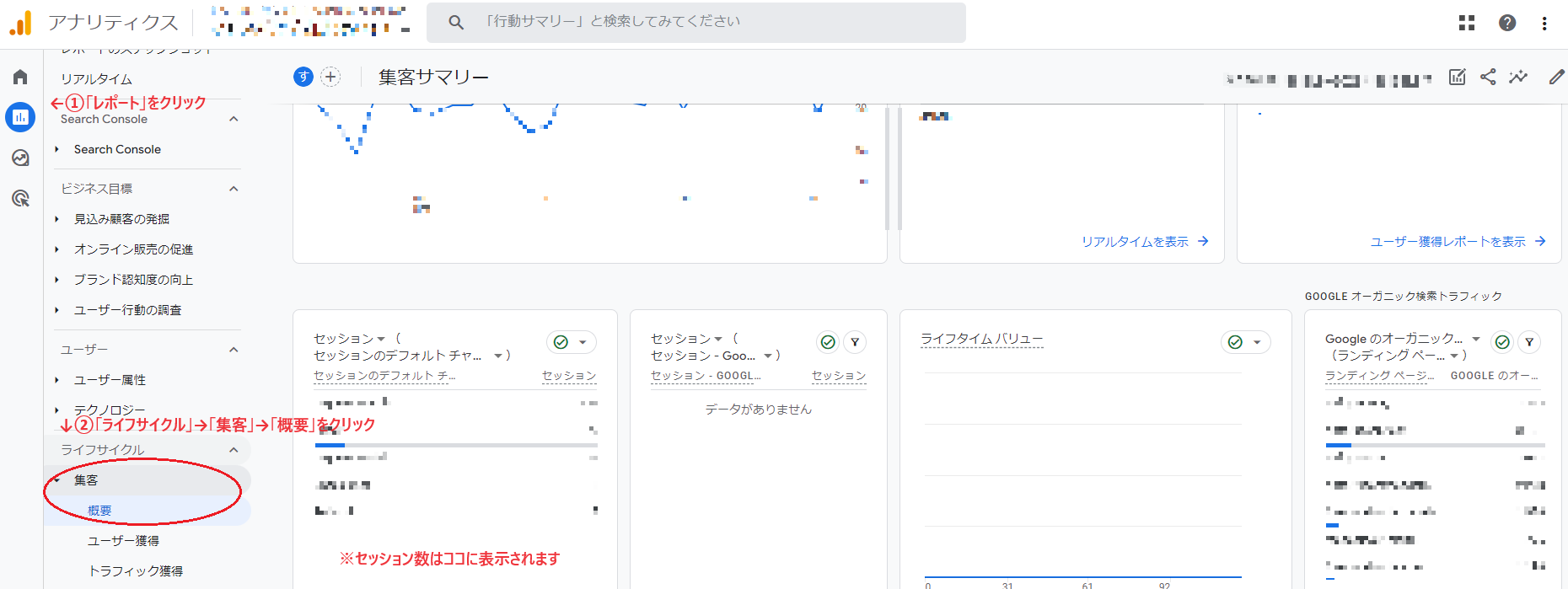Open the Google apps grid icon

coord(1467,23)
